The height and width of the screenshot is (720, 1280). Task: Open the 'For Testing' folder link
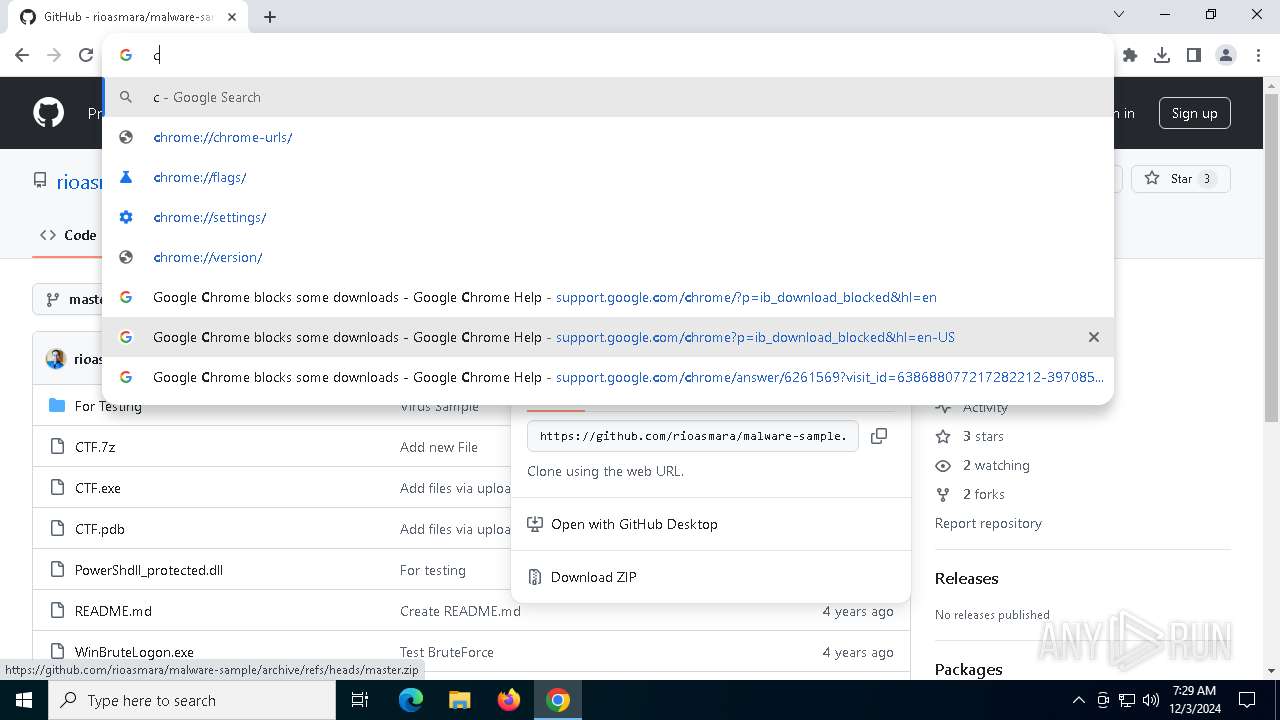pyautogui.click(x=108, y=406)
